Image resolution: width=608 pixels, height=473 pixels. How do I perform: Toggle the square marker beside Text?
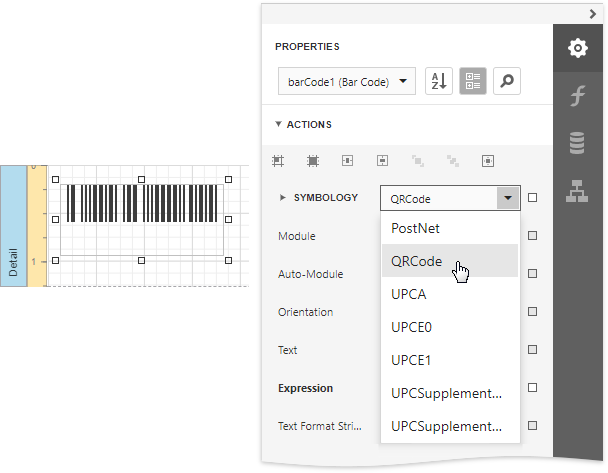pyautogui.click(x=532, y=350)
